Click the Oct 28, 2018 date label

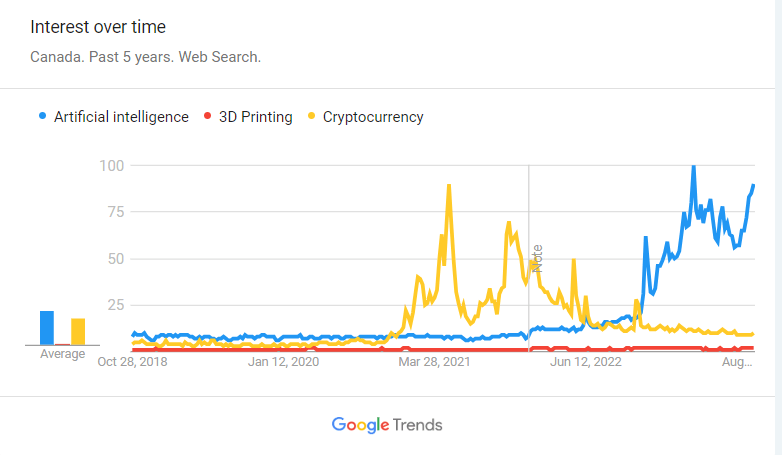(x=132, y=362)
